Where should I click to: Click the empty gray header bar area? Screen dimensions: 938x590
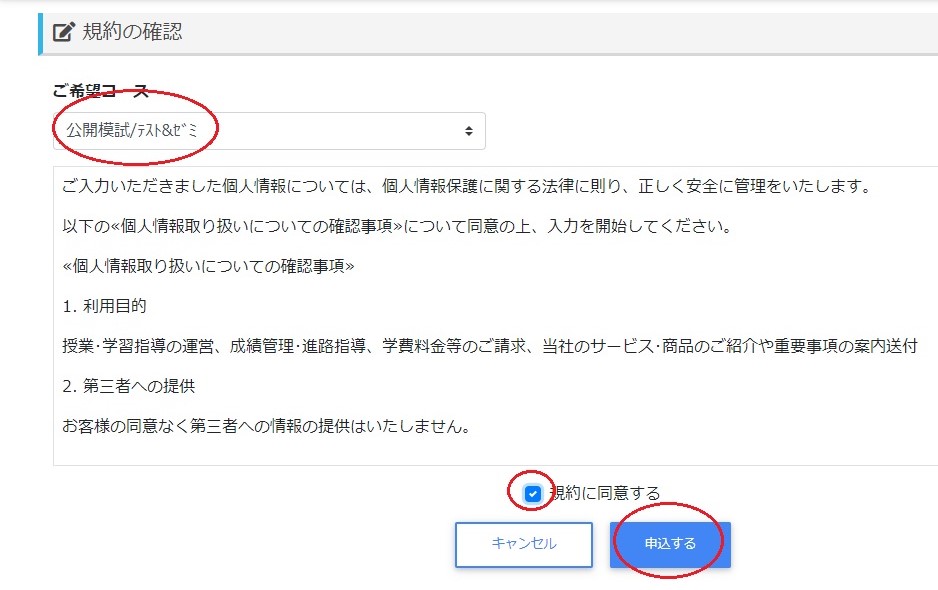point(600,33)
